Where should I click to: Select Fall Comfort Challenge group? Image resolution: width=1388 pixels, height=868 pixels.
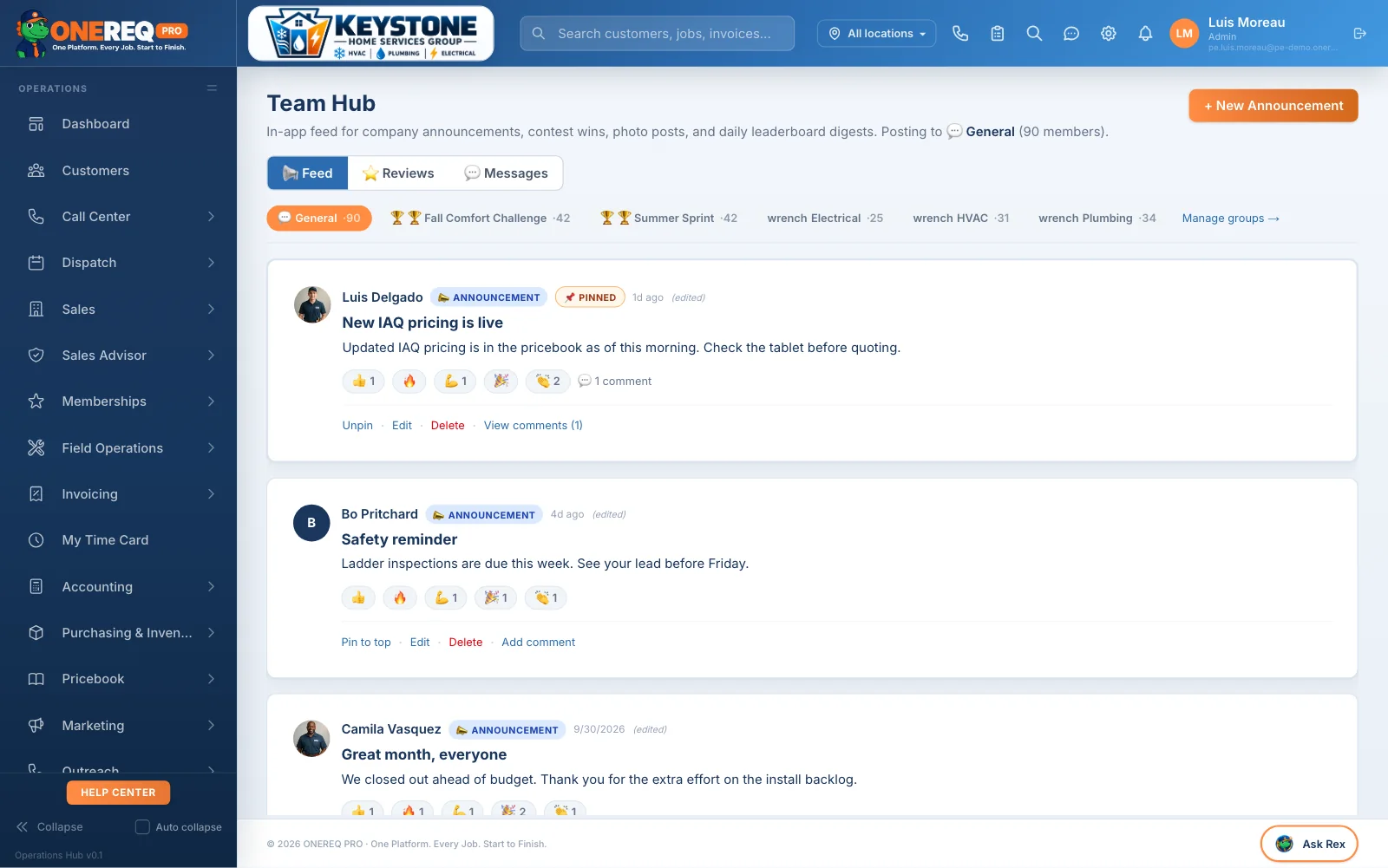click(x=480, y=219)
